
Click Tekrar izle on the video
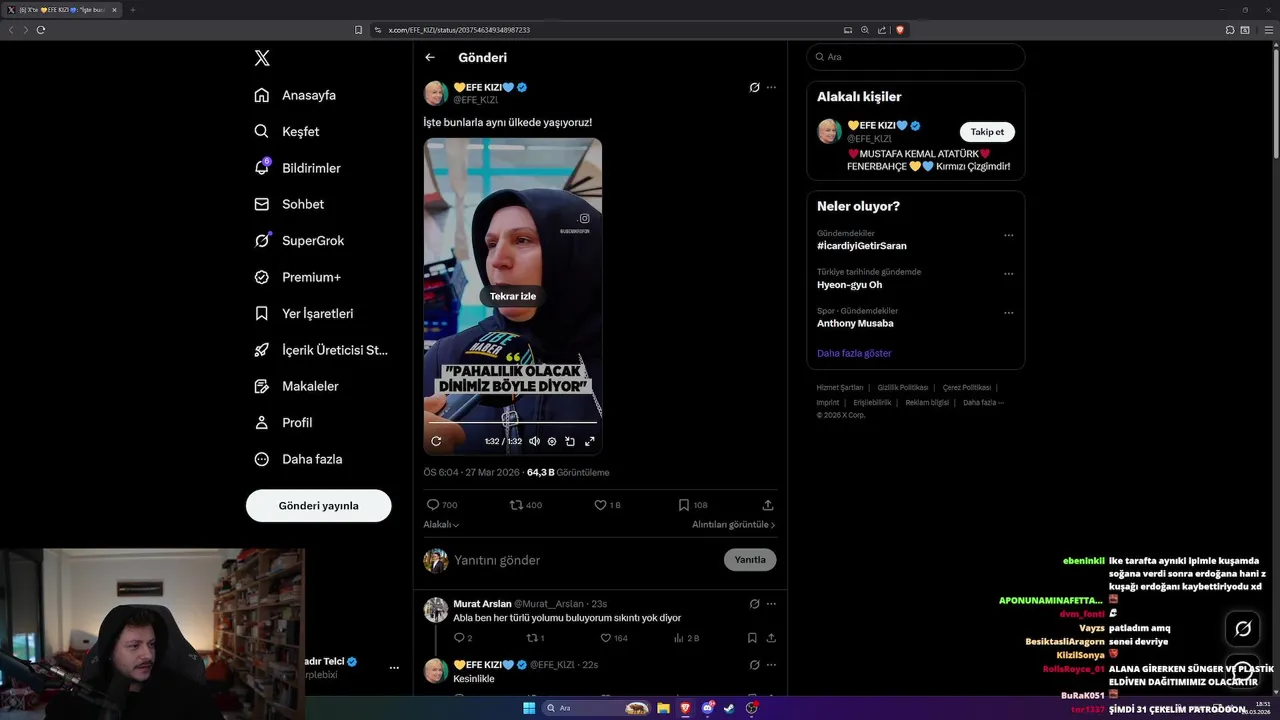[x=512, y=296]
